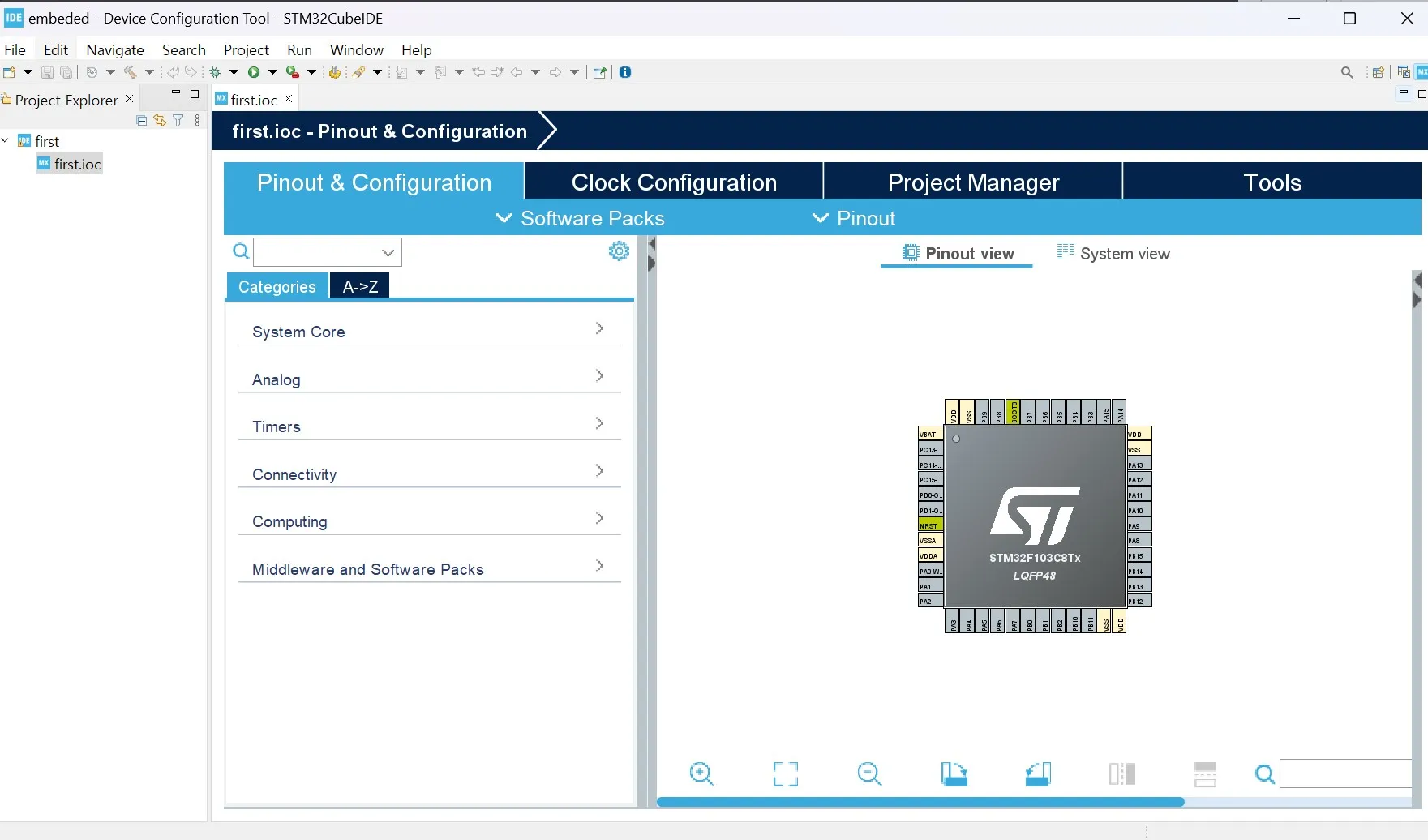Click the Open Terminal toolbar icon
The image size is (1428, 840).
coord(599,72)
